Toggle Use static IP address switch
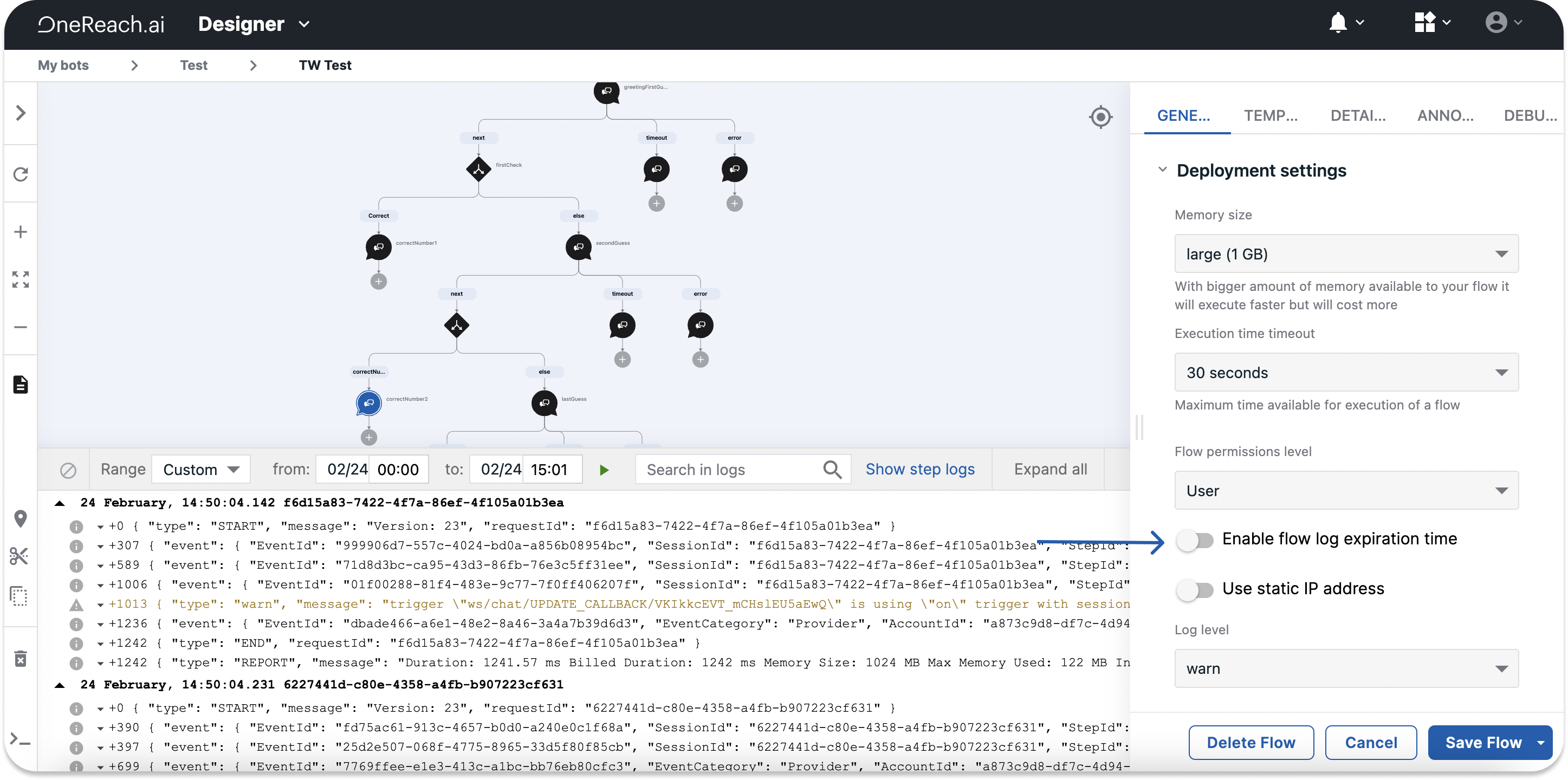 1194,589
